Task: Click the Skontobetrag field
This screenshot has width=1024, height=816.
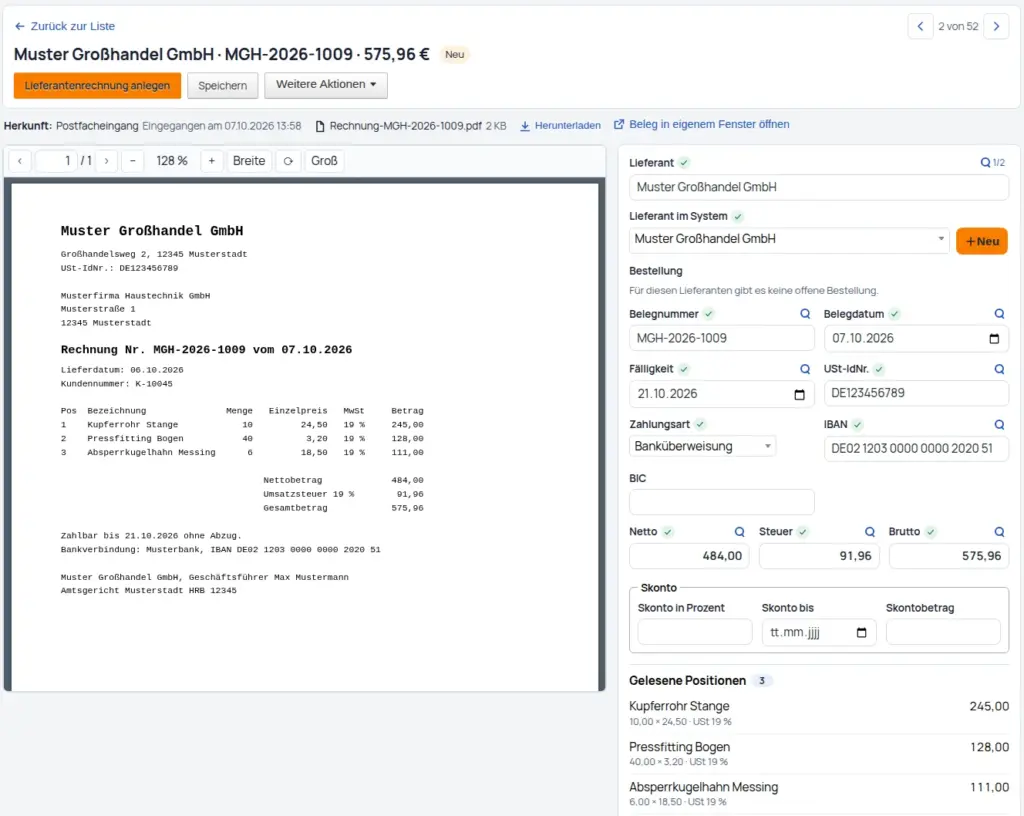Action: (943, 633)
